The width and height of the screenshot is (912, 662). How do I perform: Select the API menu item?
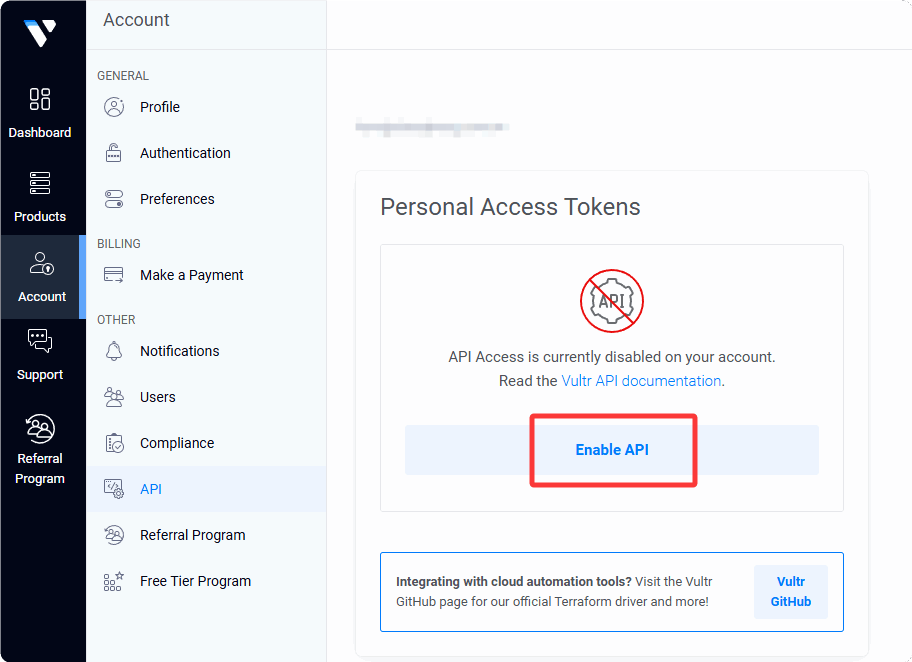coord(151,489)
